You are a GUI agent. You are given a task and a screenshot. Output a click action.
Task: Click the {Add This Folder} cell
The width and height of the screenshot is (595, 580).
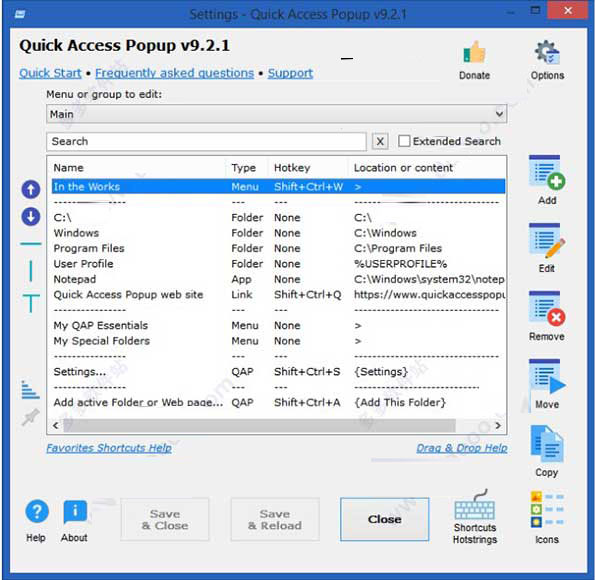[x=400, y=402]
